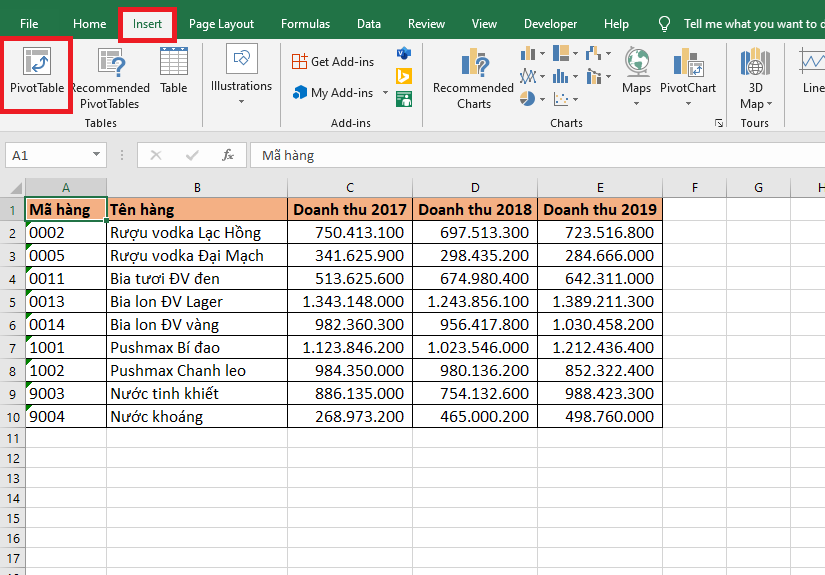Viewport: 825px width, 575px height.
Task: Insert a Table from the ribbon
Action: click(174, 70)
